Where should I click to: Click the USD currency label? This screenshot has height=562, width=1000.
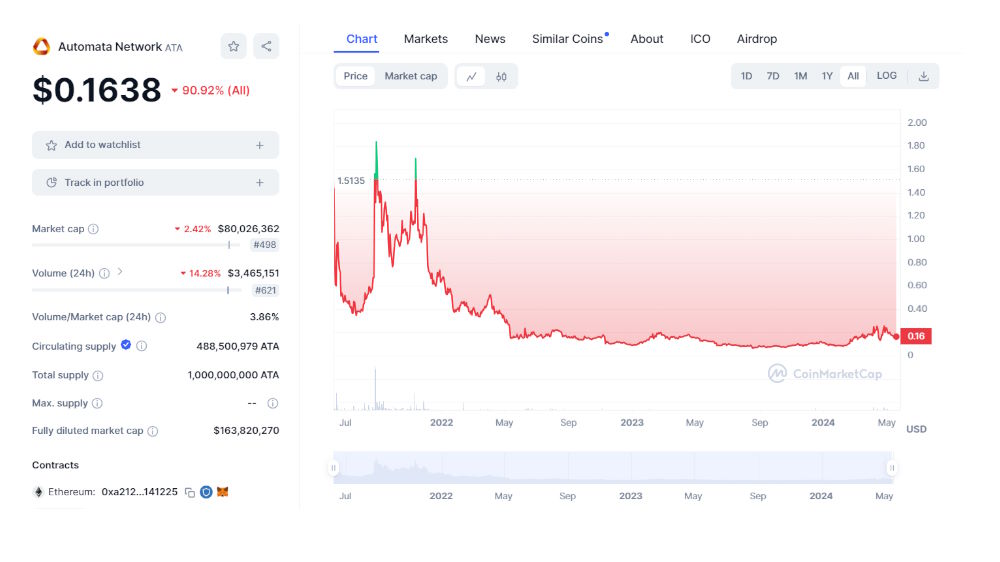coord(916,429)
